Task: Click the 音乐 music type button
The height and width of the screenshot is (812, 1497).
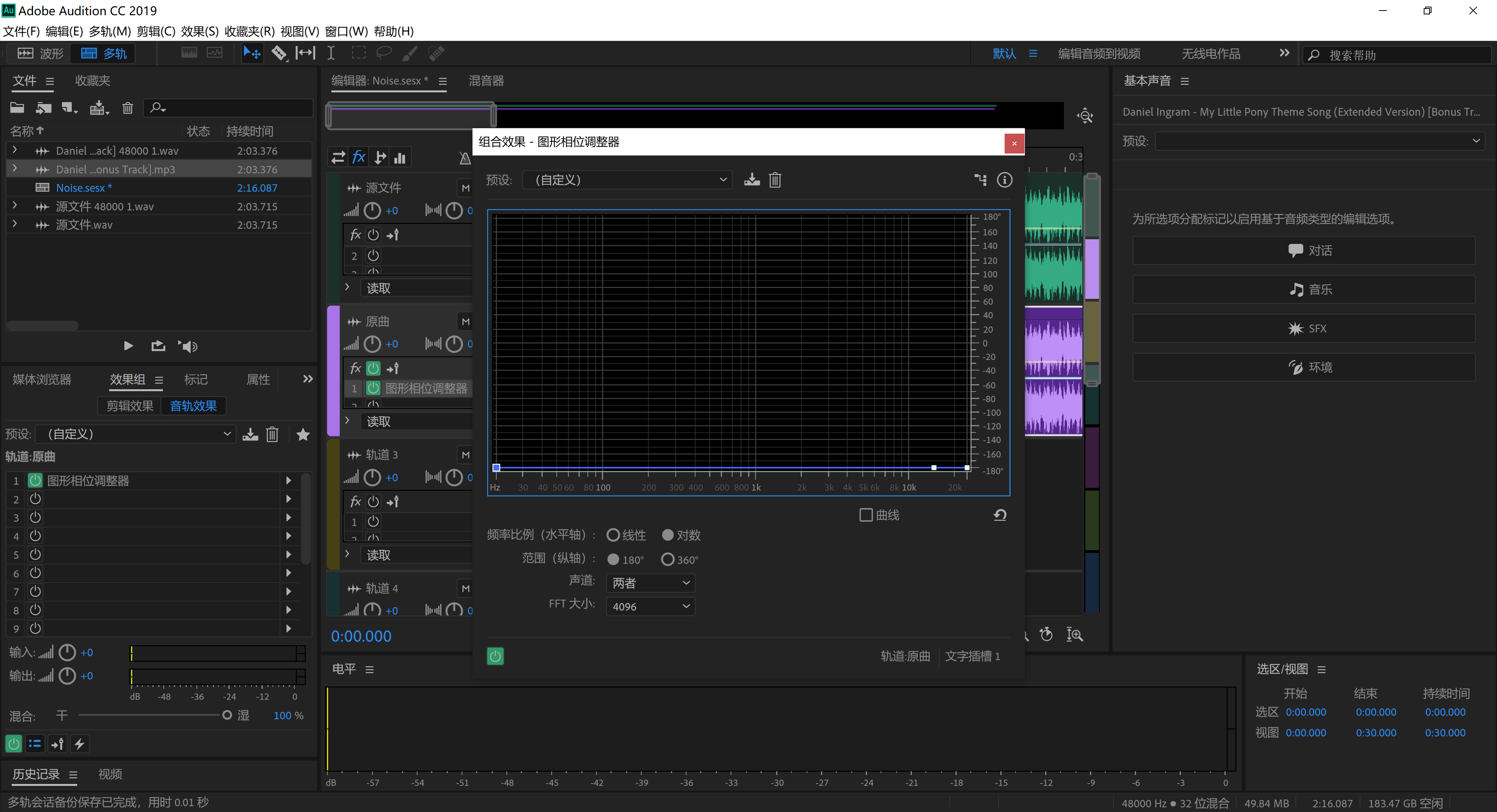Action: [x=1304, y=289]
